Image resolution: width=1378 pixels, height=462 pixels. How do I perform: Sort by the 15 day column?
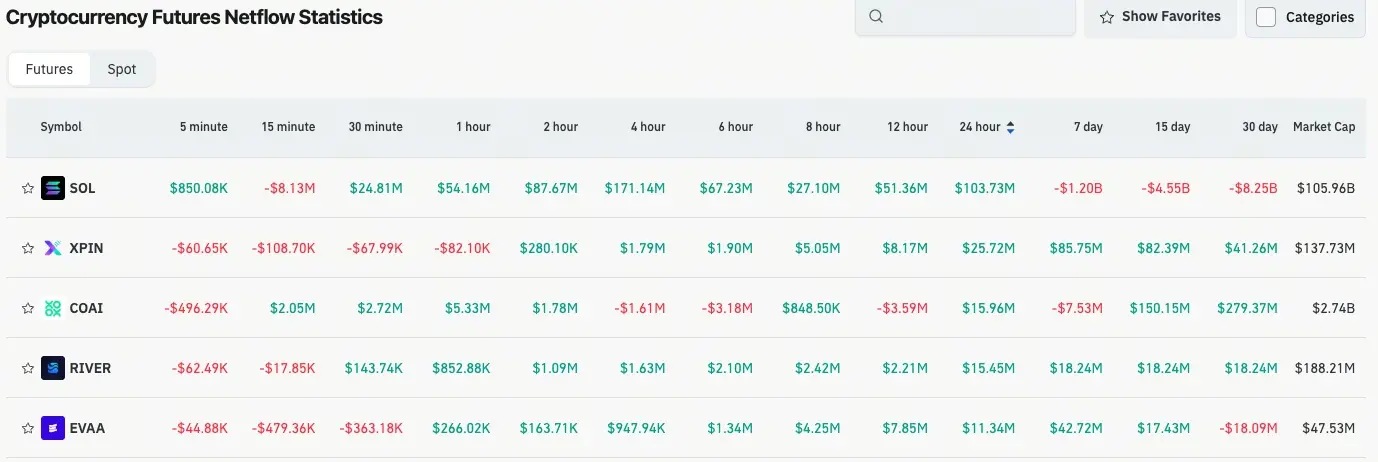1173,127
